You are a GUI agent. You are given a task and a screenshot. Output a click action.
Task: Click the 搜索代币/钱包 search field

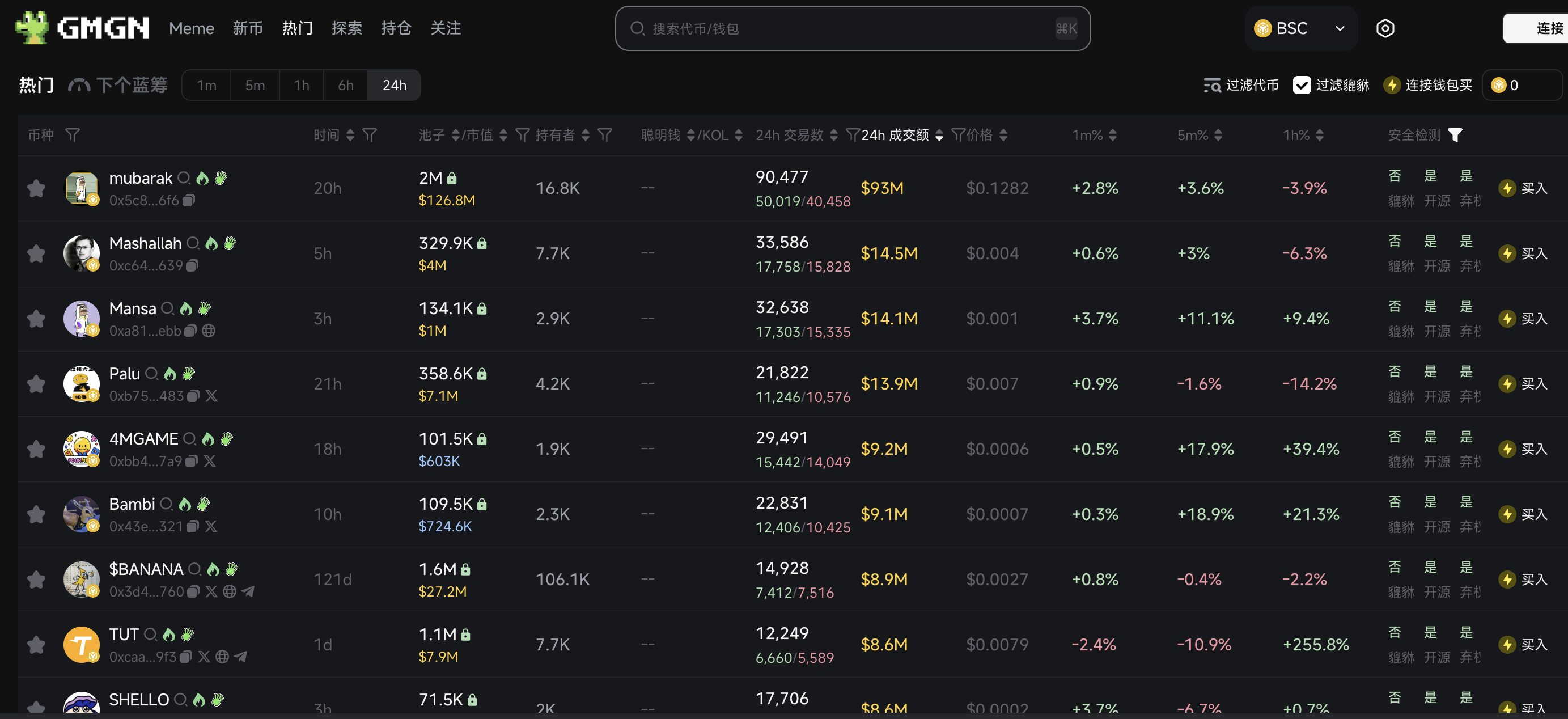pos(852,28)
